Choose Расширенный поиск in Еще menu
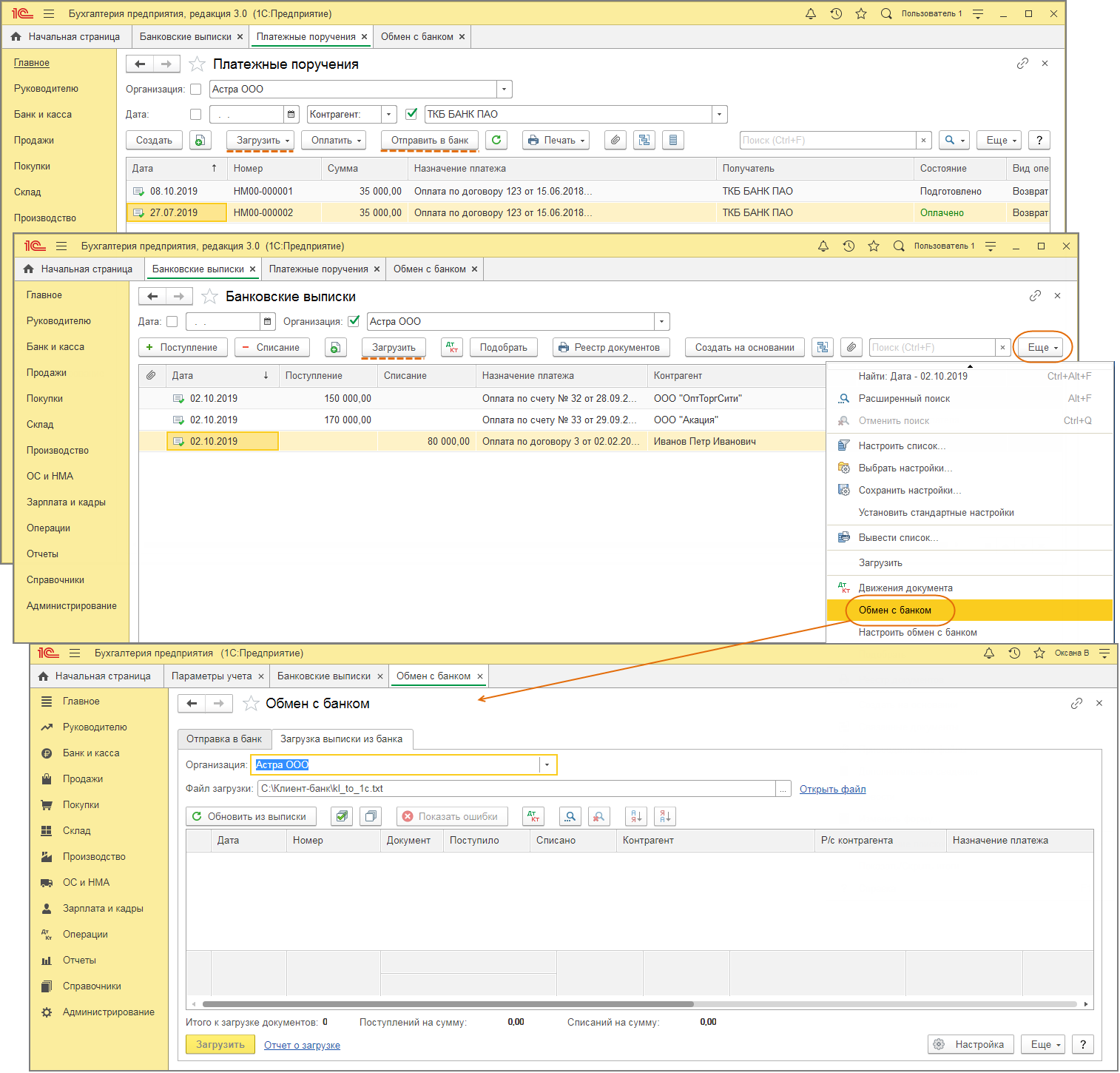Viewport: 1120px width, 1073px height. 969,398
